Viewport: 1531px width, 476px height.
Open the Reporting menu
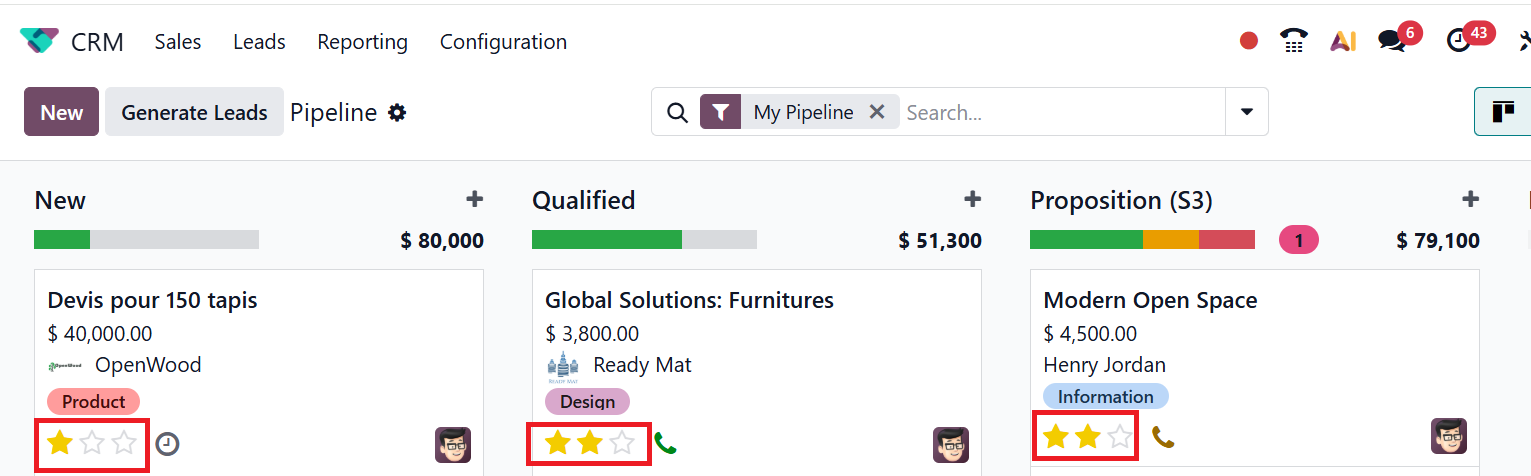(x=362, y=42)
